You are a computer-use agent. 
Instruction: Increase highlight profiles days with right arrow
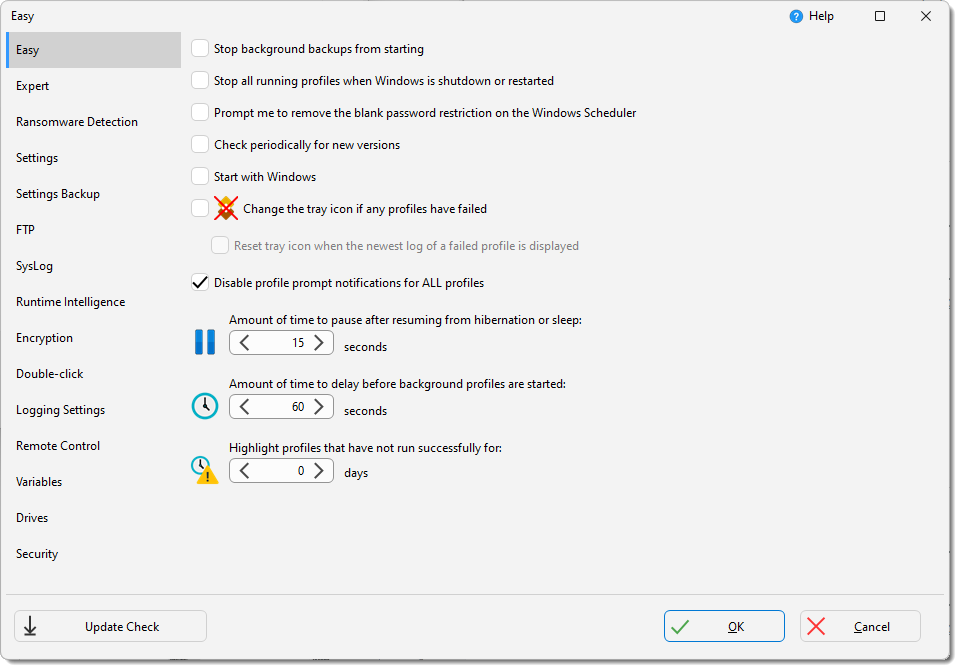click(x=318, y=470)
